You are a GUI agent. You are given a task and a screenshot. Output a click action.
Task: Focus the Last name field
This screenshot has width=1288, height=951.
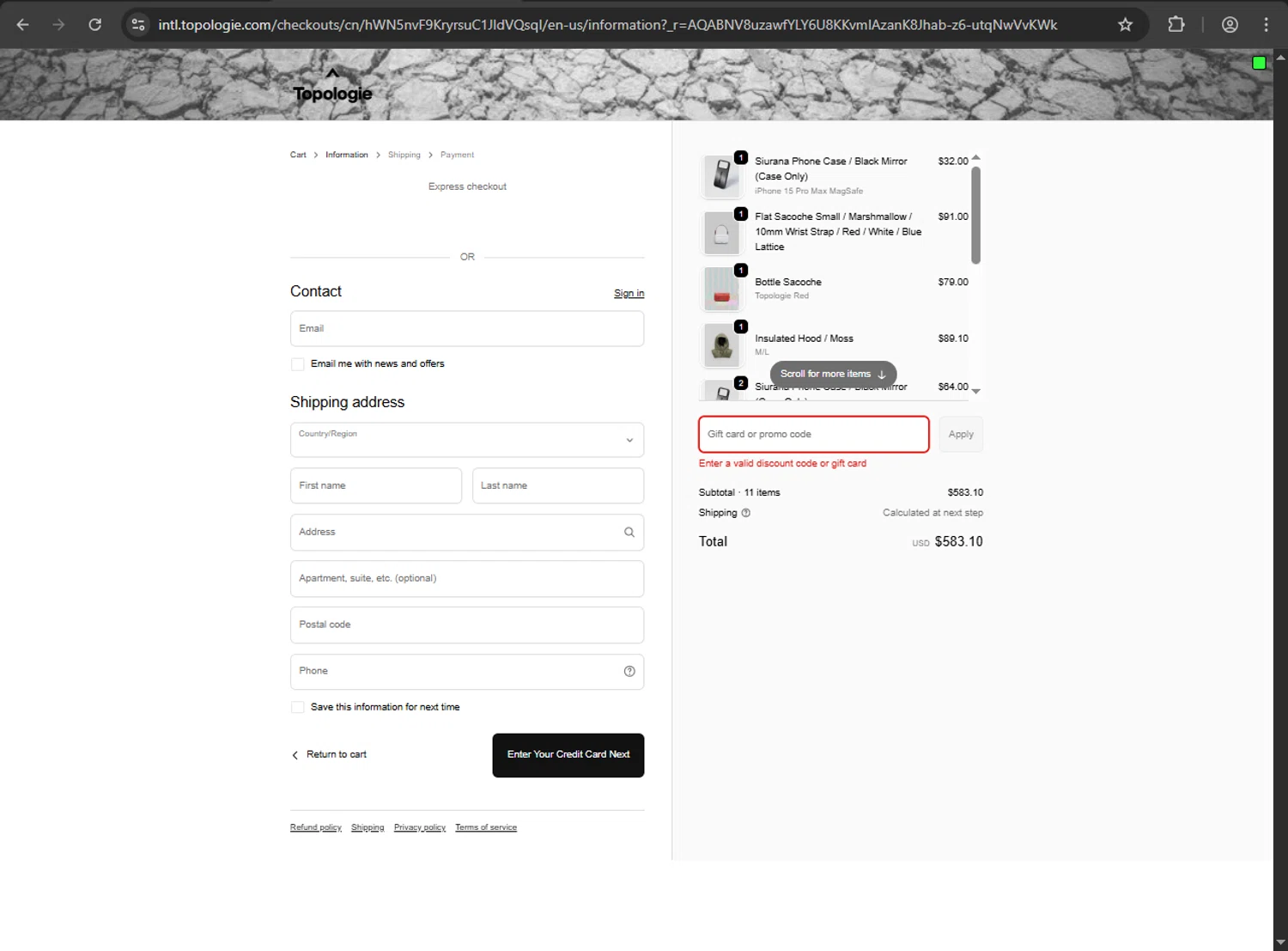tap(558, 486)
